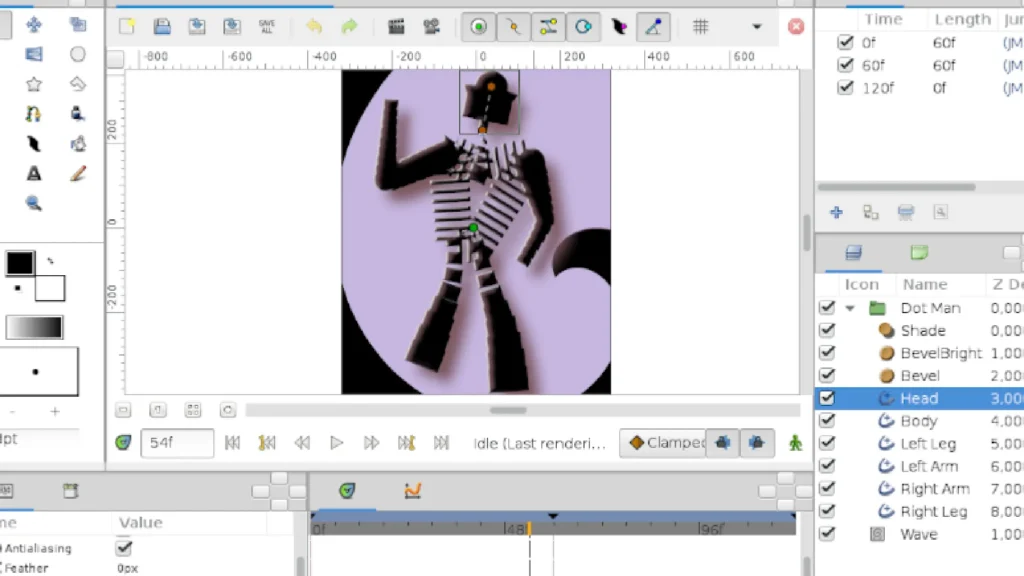Image resolution: width=1024 pixels, height=576 pixels.
Task: Click the black outline color swatch
Action: pos(20,263)
